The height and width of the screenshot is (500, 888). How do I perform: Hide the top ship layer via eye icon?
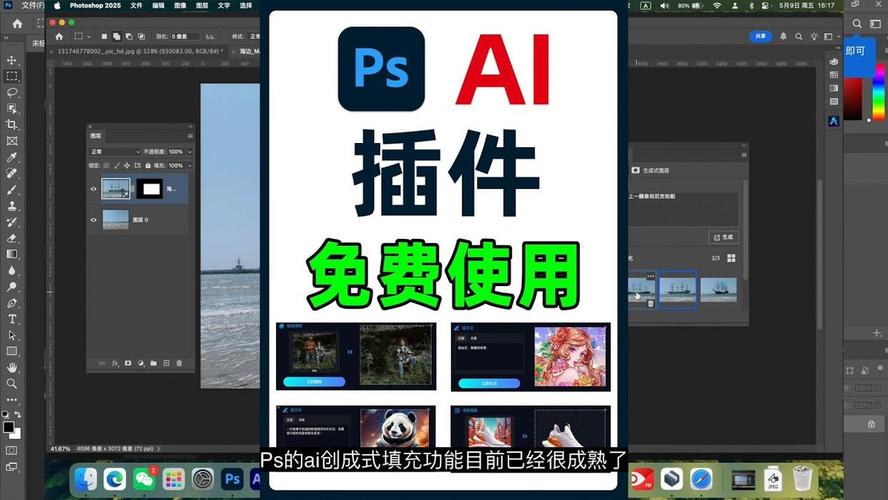93,189
